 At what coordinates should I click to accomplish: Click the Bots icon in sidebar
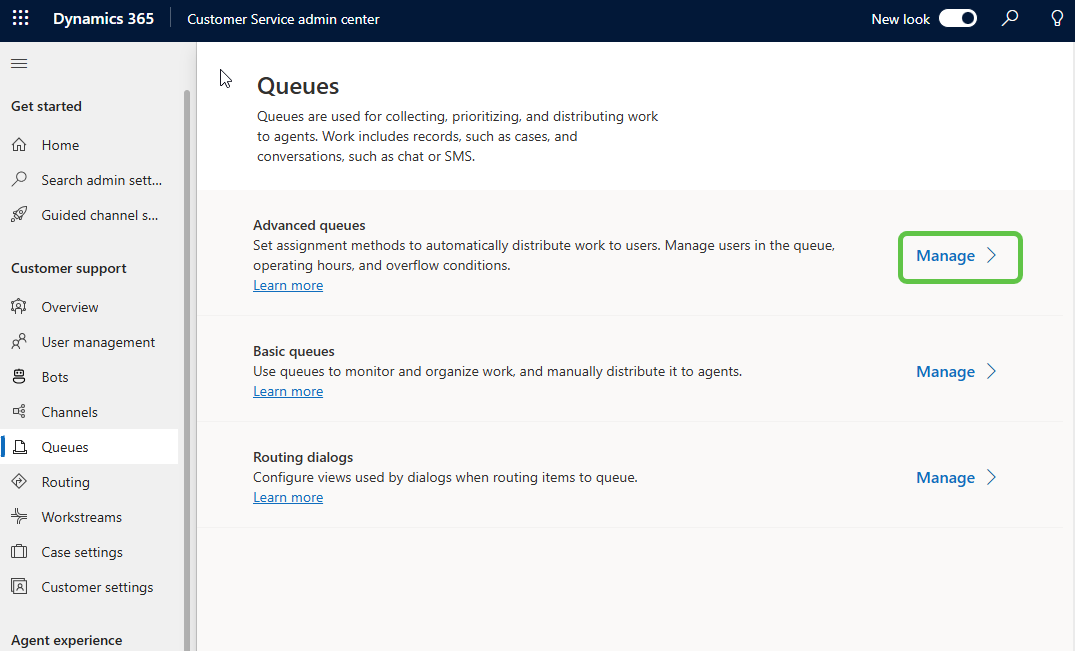point(19,377)
